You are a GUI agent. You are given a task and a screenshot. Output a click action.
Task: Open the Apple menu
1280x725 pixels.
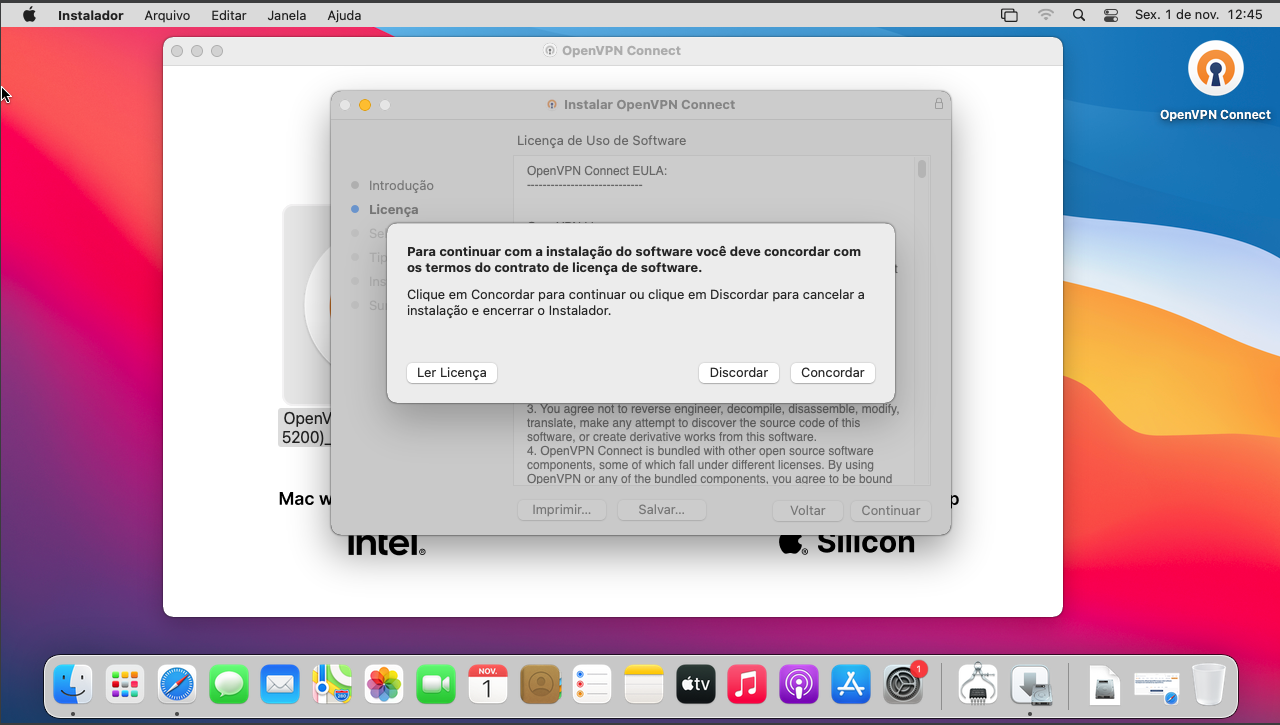pyautogui.click(x=29, y=15)
